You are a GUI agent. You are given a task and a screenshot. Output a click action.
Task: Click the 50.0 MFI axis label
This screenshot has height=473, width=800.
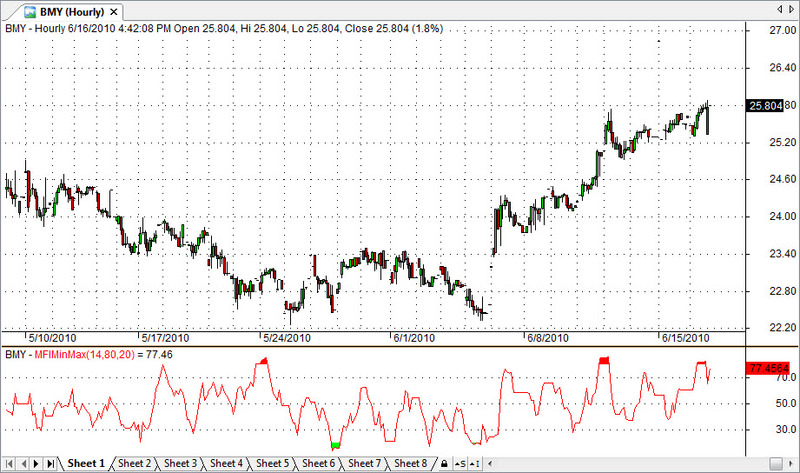pyautogui.click(x=786, y=404)
